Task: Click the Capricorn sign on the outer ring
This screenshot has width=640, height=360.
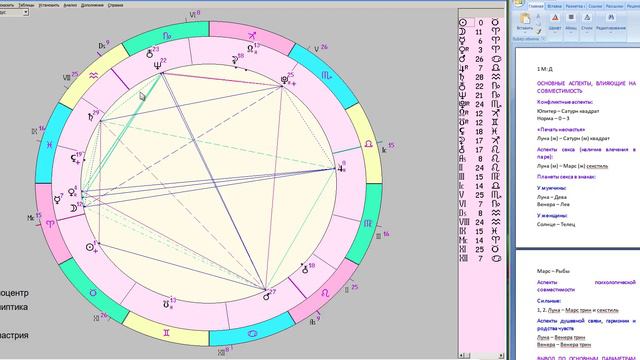Action: (167, 36)
